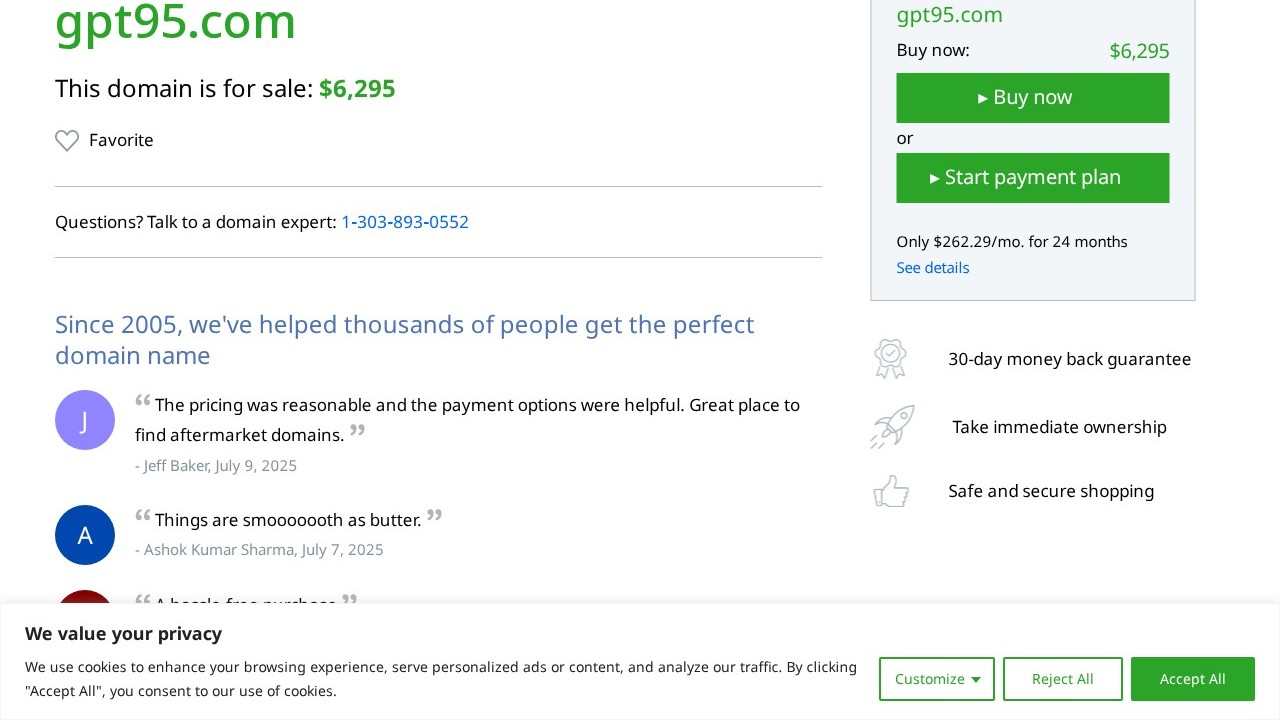Click the gpt95.com sidebar domain name
The image size is (1280, 720).
[949, 15]
